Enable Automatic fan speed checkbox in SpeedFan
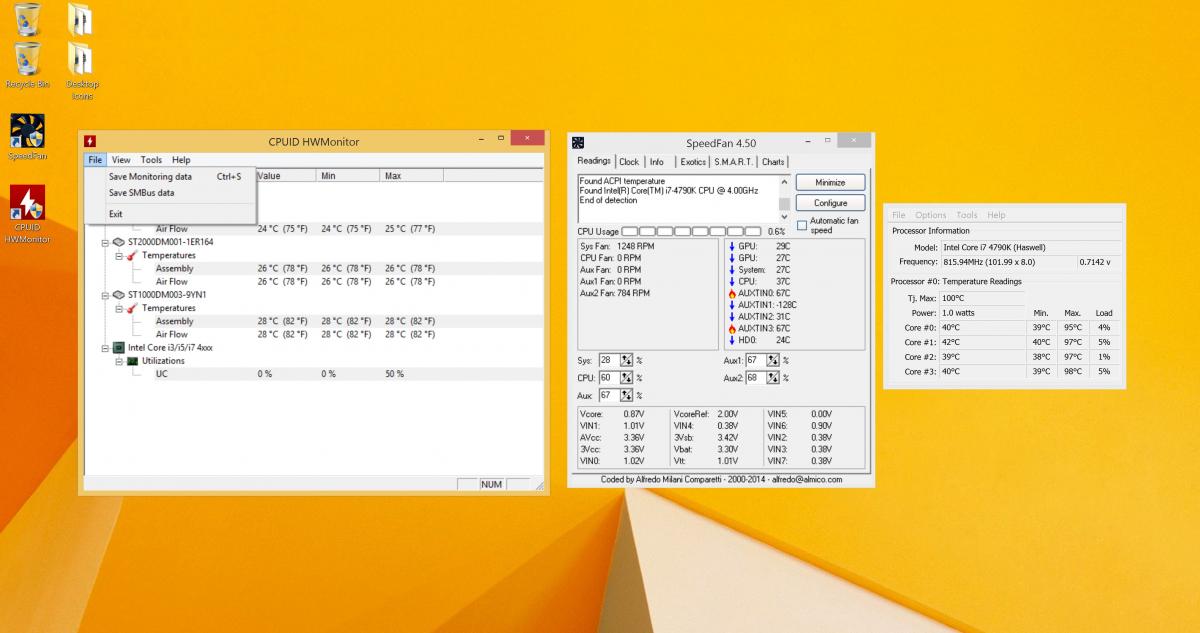 (x=801, y=225)
